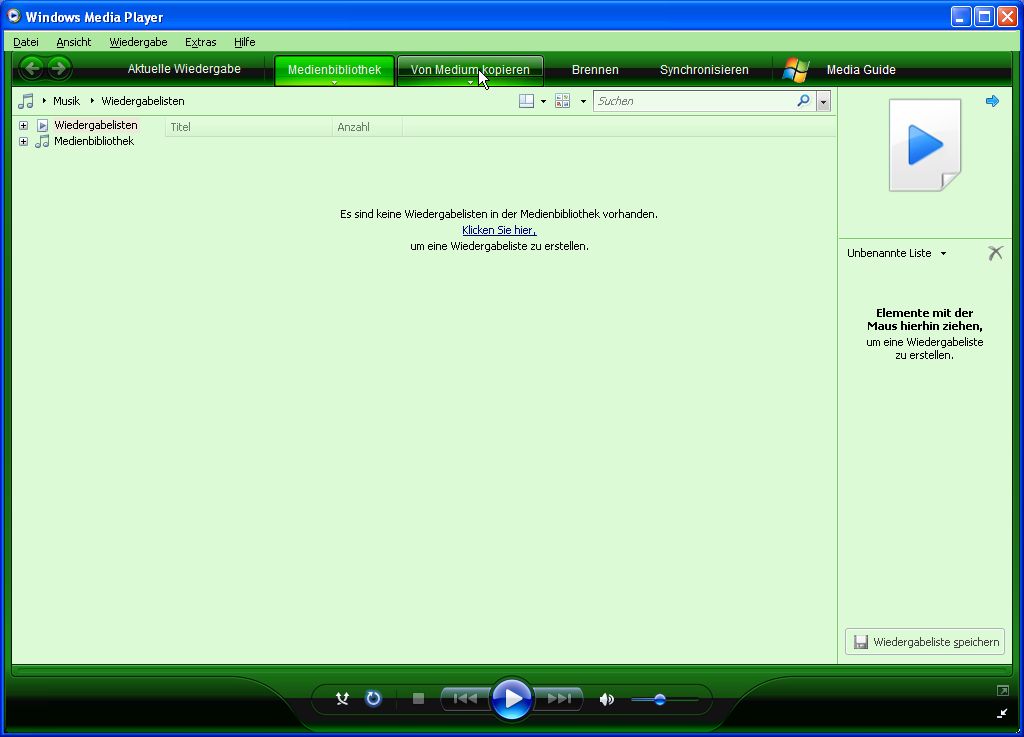Expand the Wiedergabelisten tree node
The height and width of the screenshot is (737, 1024).
[x=24, y=125]
